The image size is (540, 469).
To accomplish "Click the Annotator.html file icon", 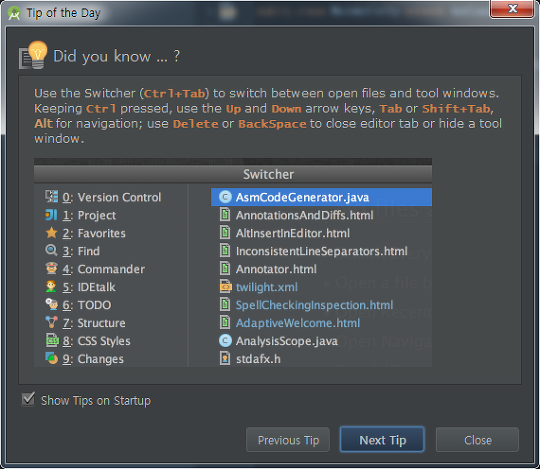I will point(225,268).
